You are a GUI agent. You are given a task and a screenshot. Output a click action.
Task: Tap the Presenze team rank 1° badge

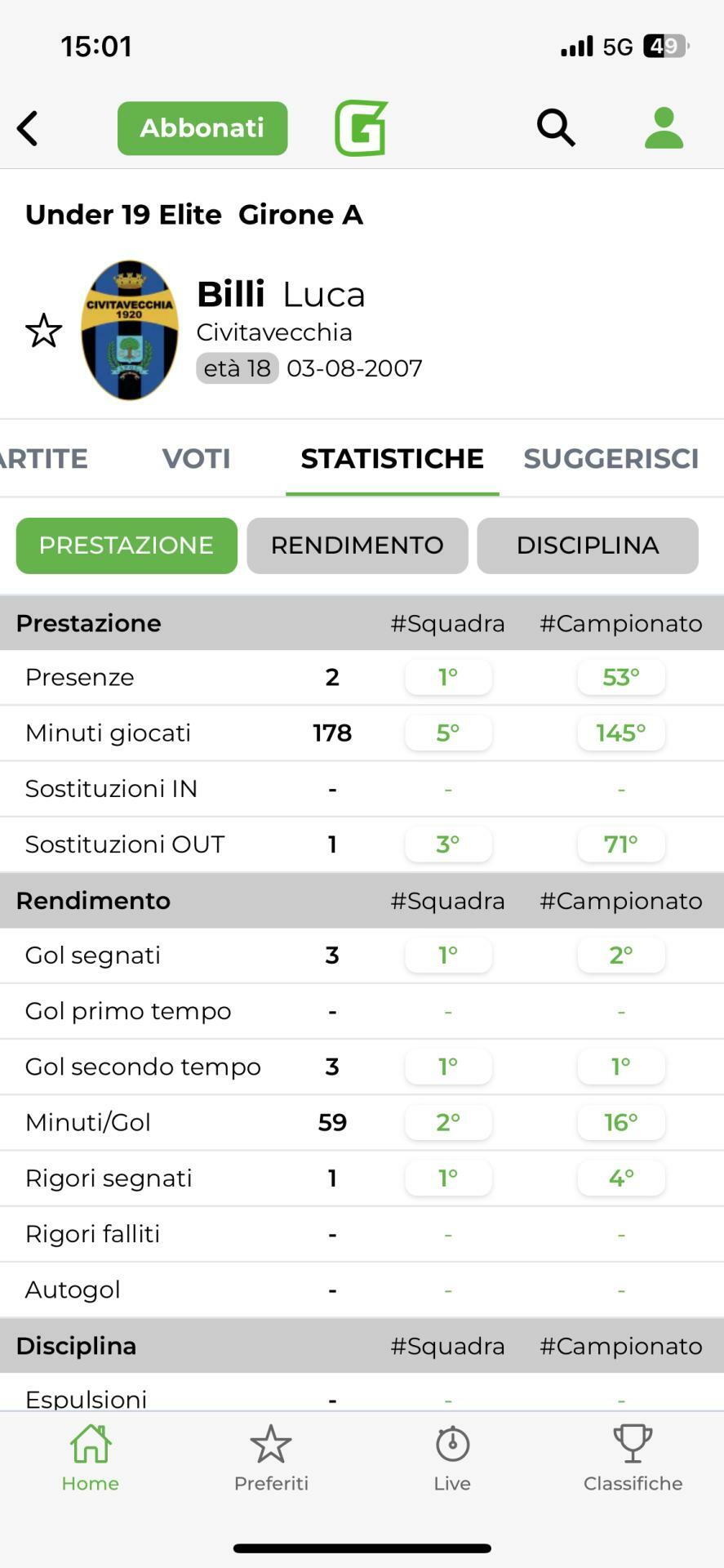click(448, 678)
